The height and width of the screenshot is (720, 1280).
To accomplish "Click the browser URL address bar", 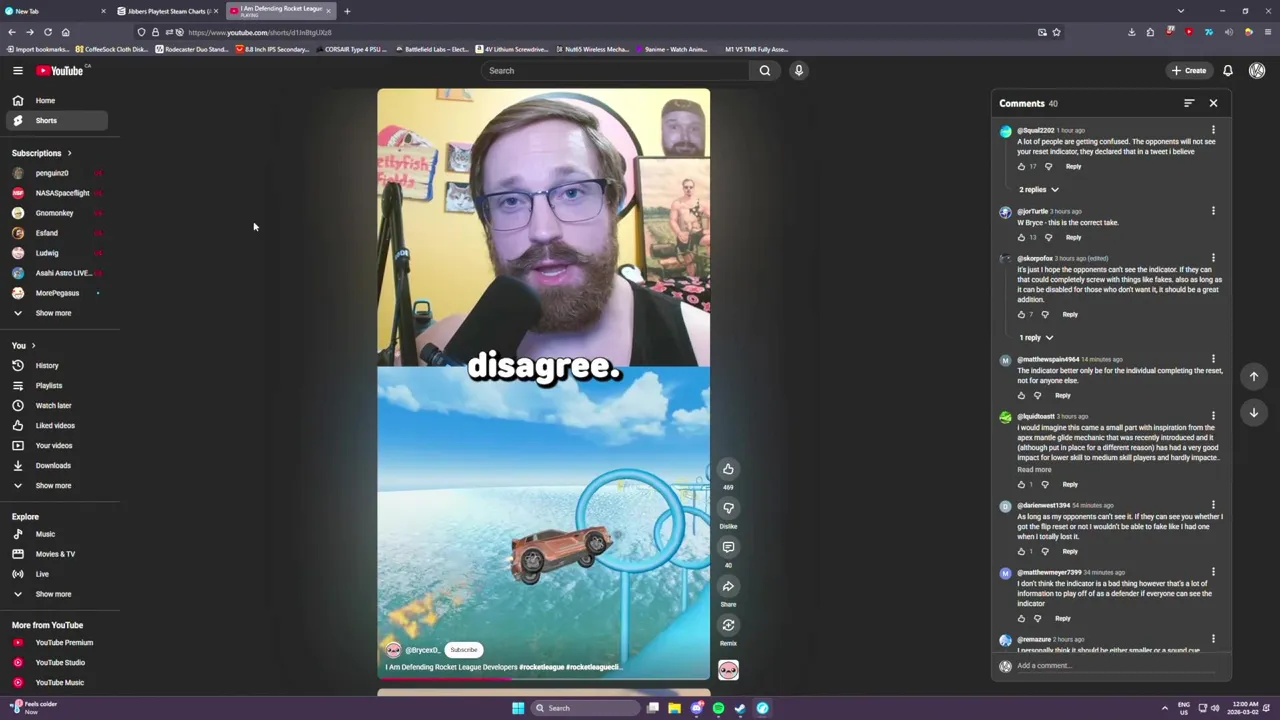I will [x=600, y=32].
